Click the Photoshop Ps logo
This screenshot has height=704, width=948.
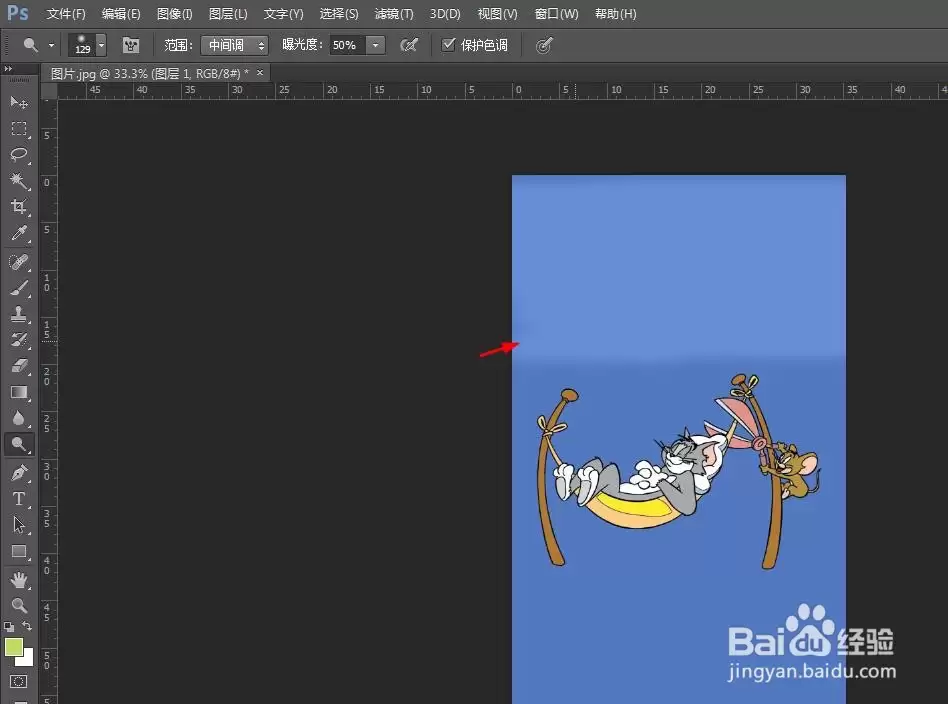(x=18, y=13)
